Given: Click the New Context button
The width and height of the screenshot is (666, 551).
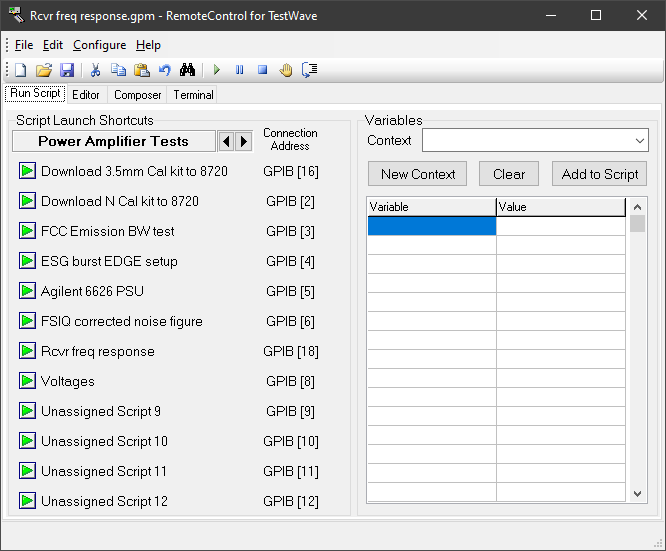Looking at the screenshot, I should coord(418,174).
